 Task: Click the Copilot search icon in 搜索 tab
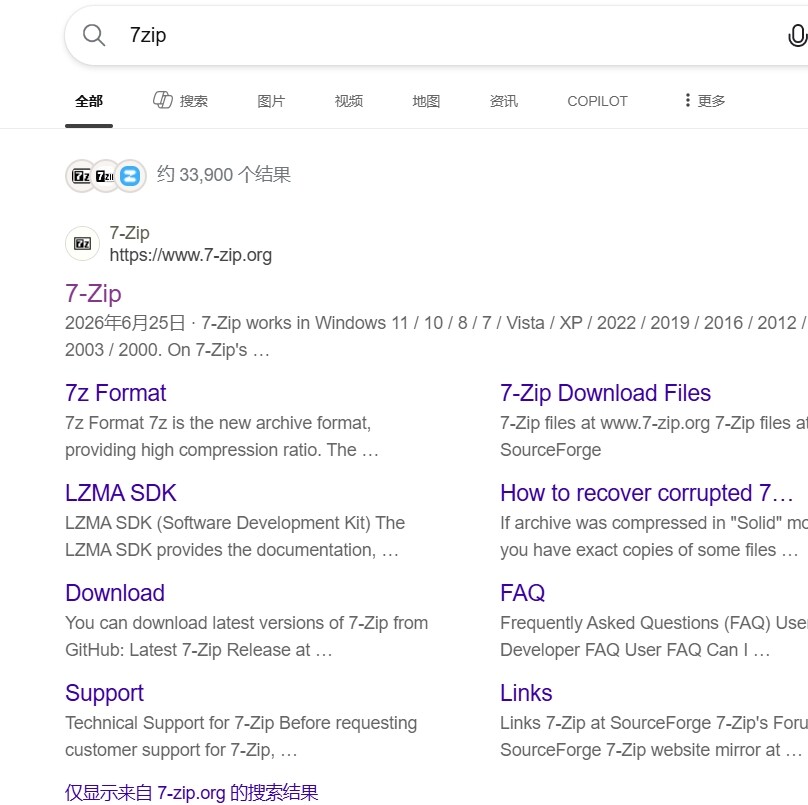point(163,100)
